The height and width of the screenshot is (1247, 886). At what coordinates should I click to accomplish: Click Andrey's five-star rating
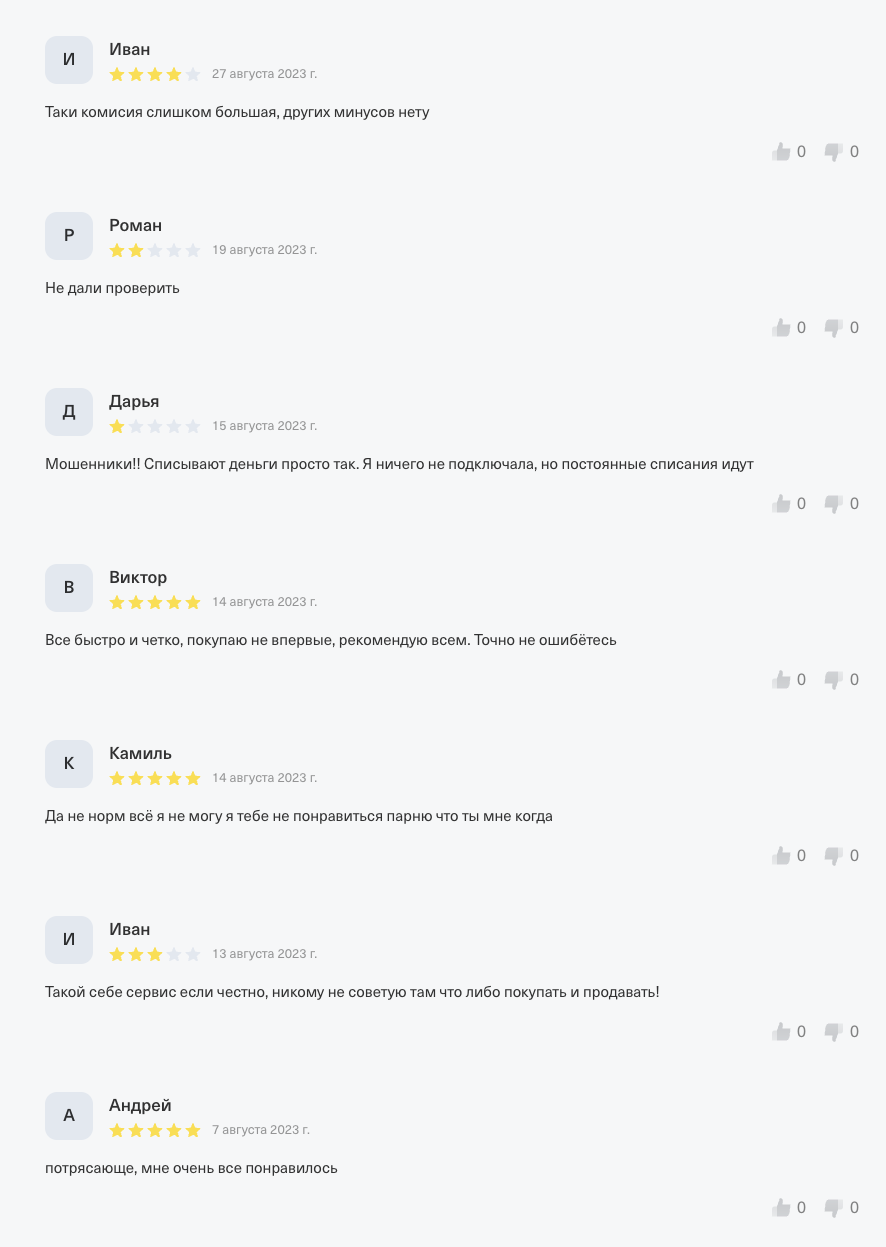tap(155, 1131)
